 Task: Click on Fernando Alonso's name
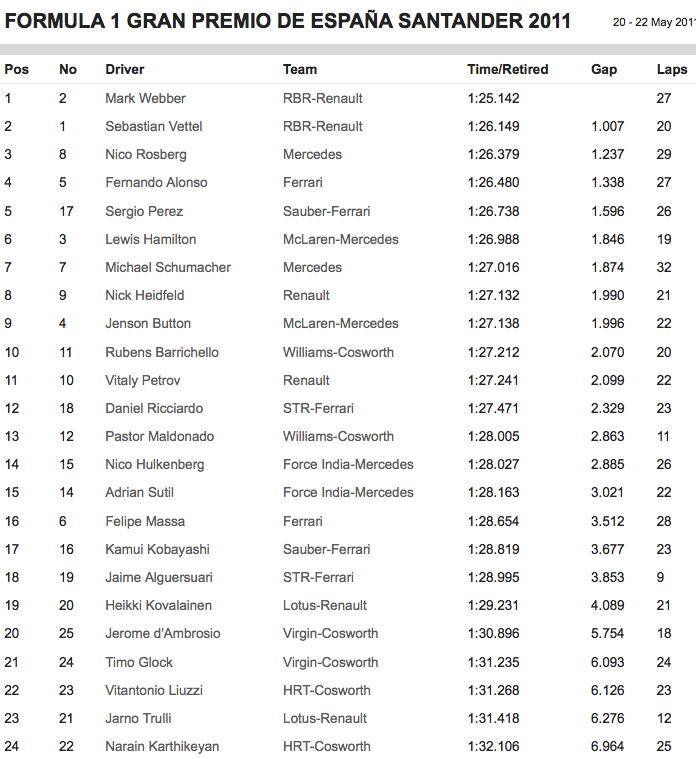[156, 183]
